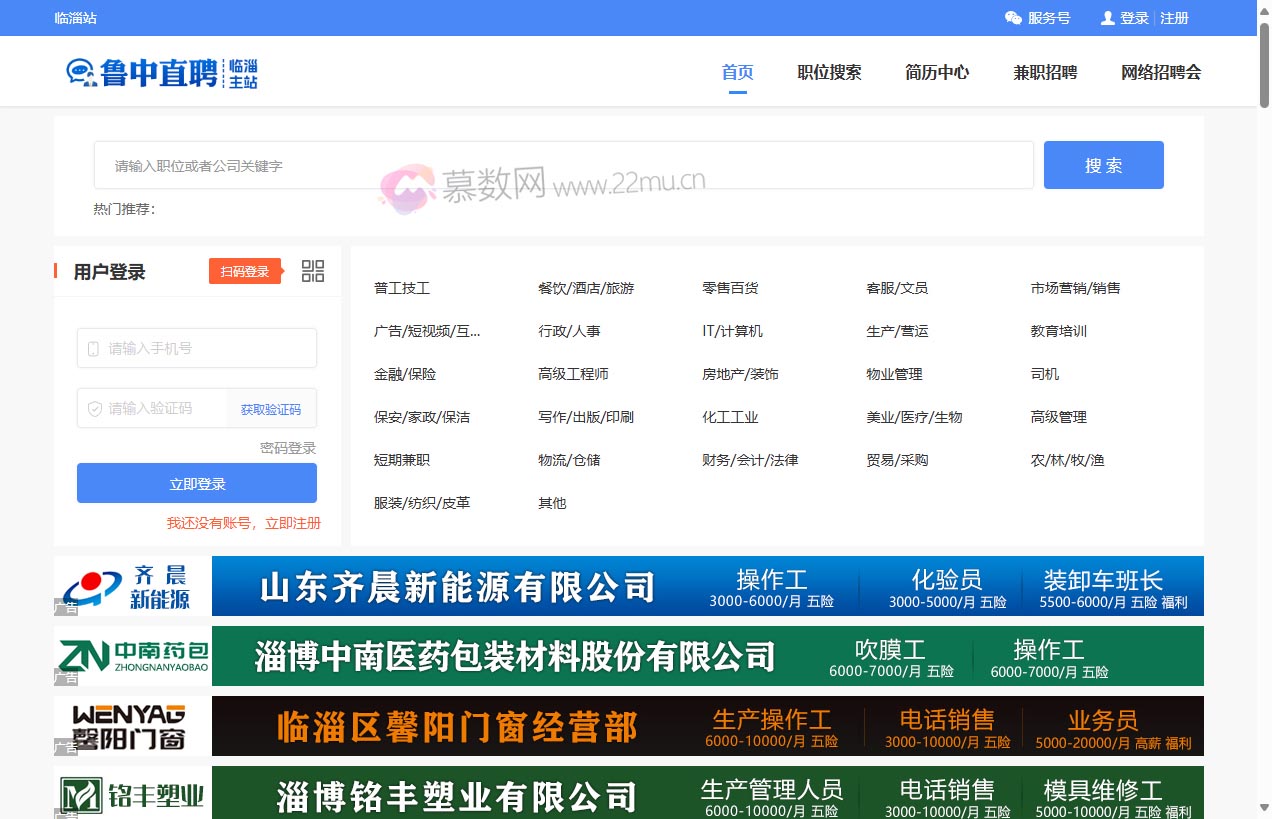Click the phone number input field
Viewport: 1272px width, 819px height.
[x=196, y=348]
